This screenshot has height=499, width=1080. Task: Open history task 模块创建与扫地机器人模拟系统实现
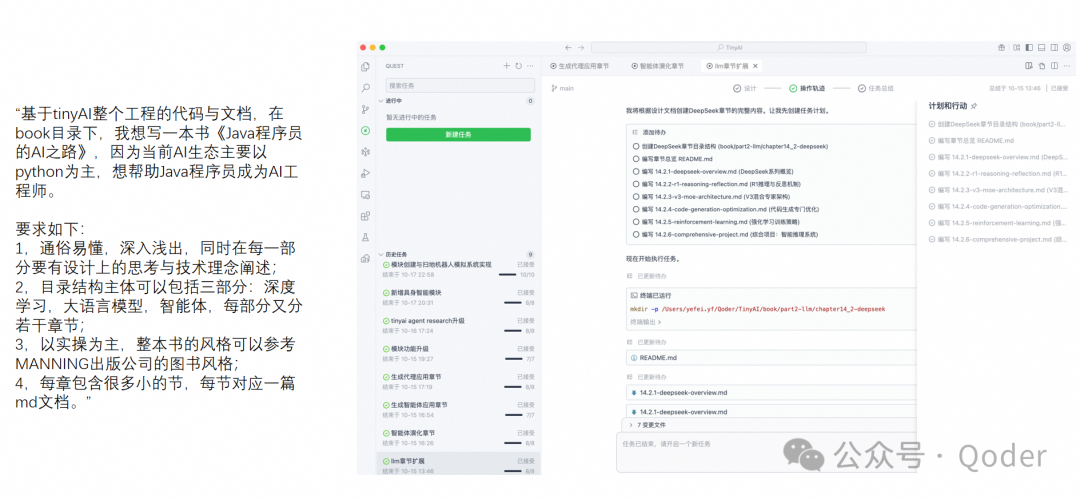pos(459,269)
